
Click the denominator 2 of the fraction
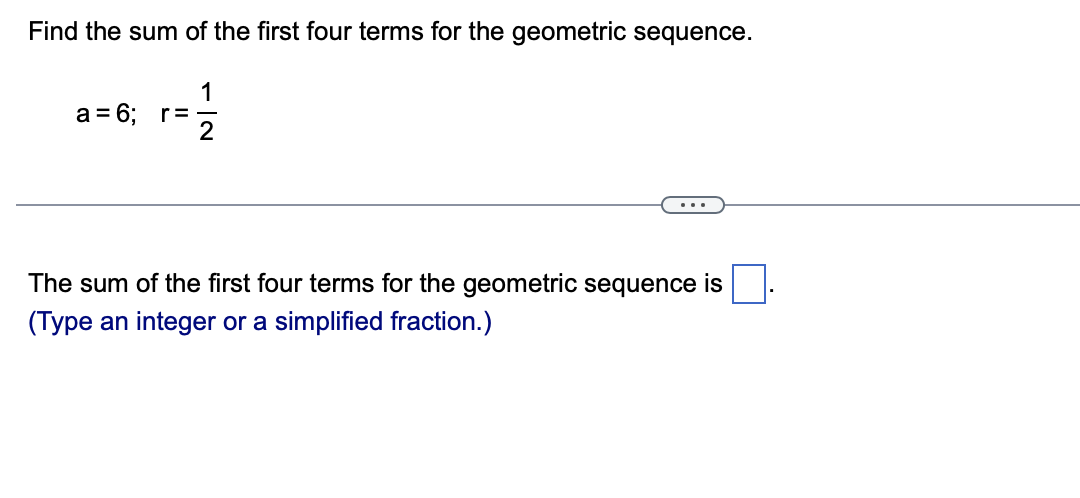click(206, 135)
